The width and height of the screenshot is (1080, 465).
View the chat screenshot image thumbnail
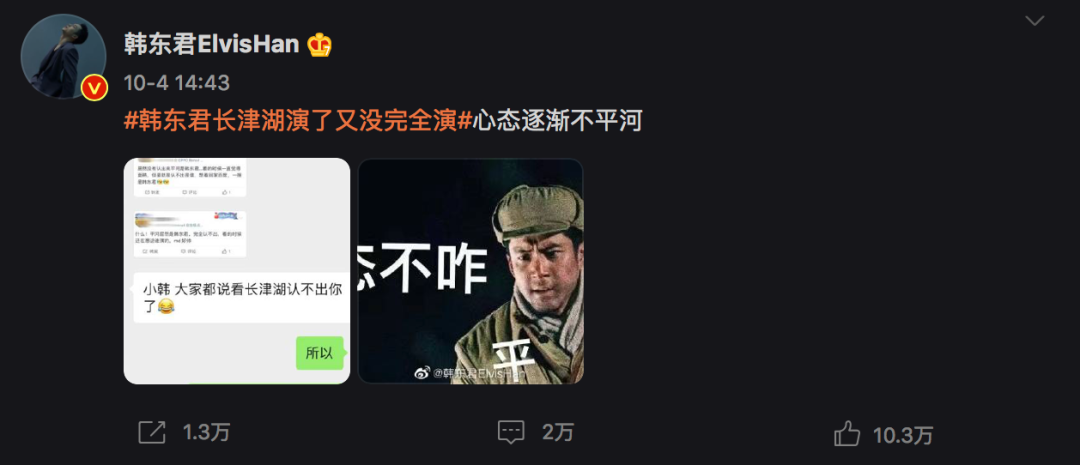tap(237, 271)
